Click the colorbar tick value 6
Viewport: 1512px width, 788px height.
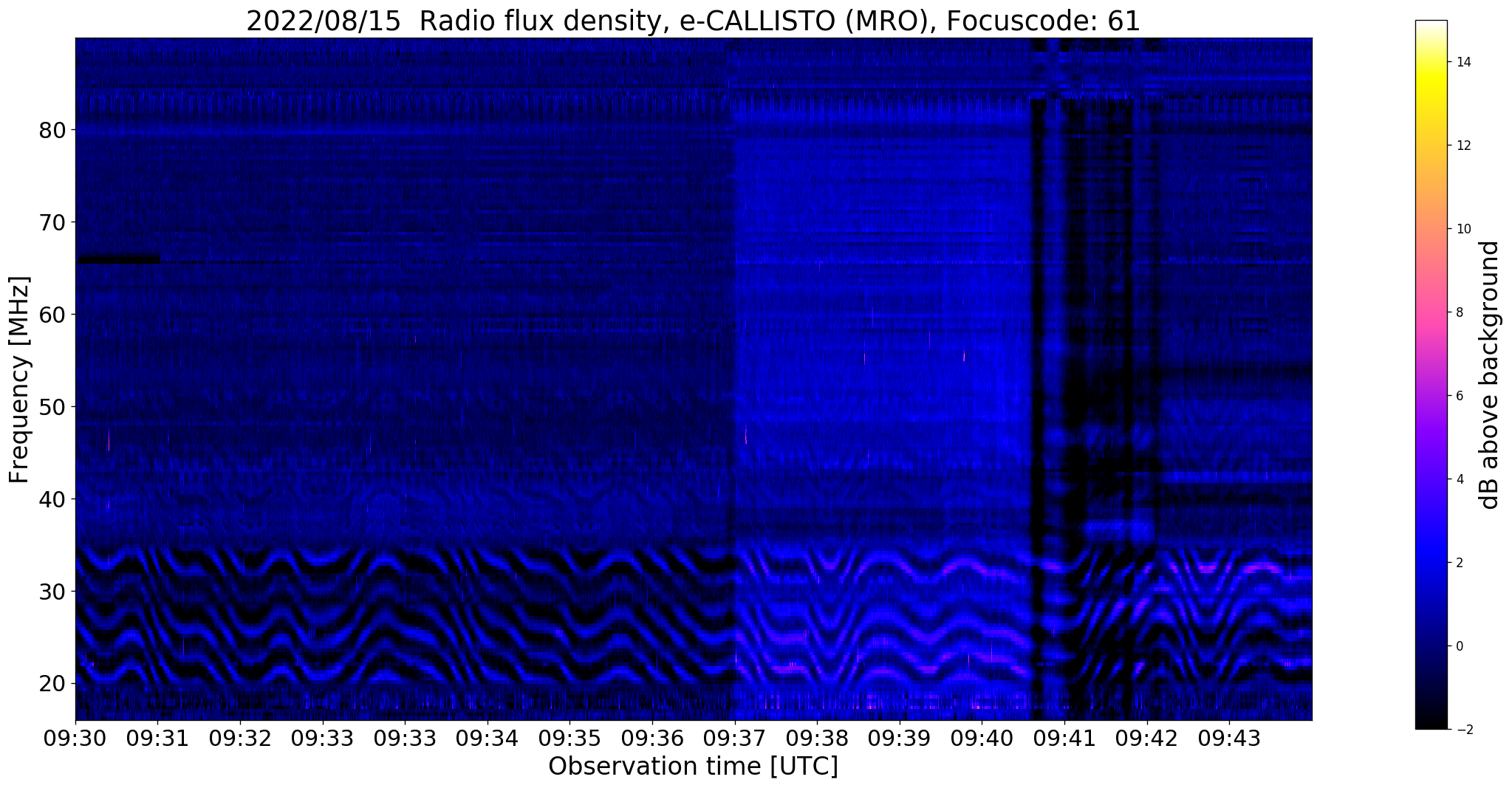coord(1459,396)
